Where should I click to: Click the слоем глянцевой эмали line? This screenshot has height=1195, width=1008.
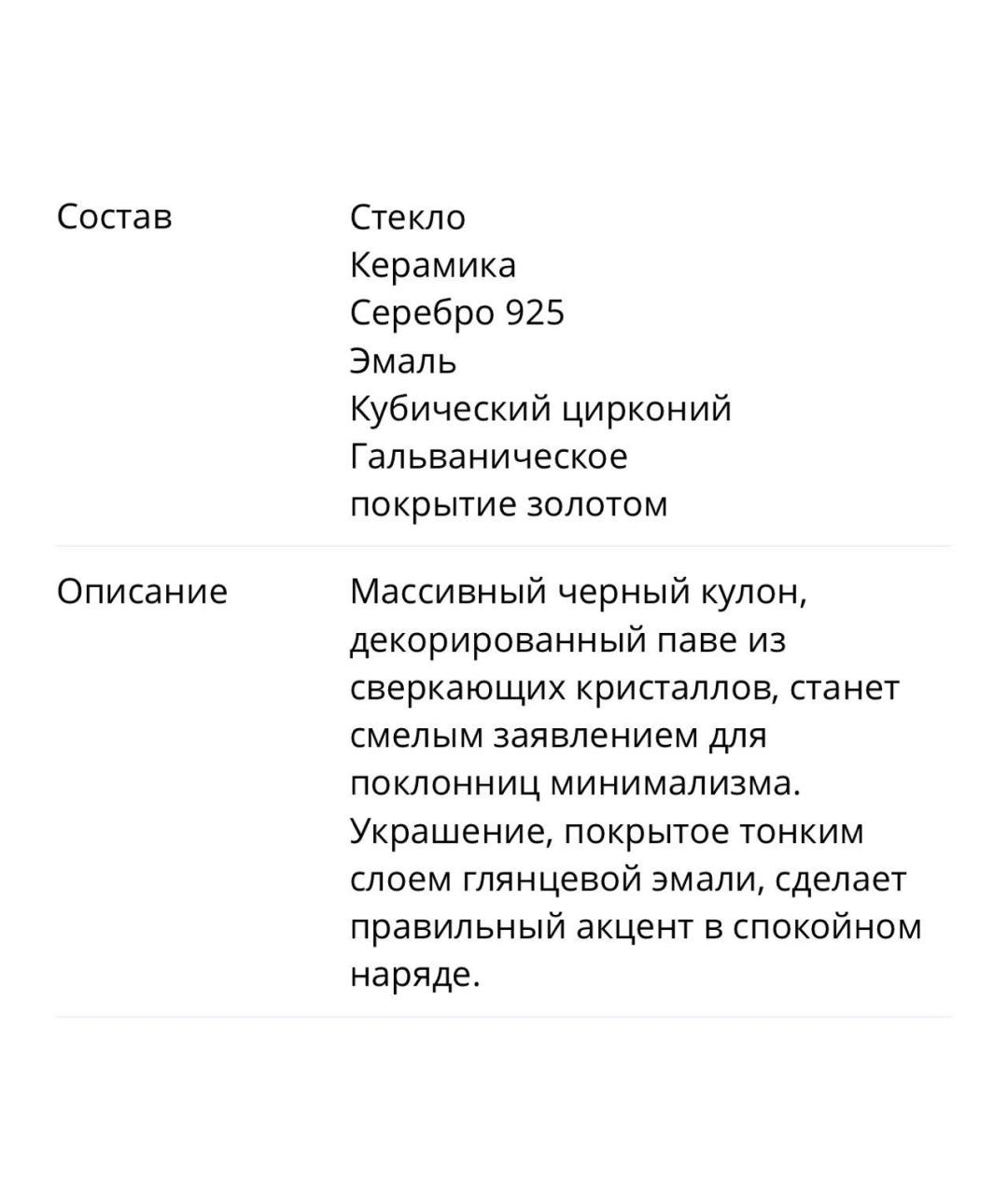[x=628, y=879]
